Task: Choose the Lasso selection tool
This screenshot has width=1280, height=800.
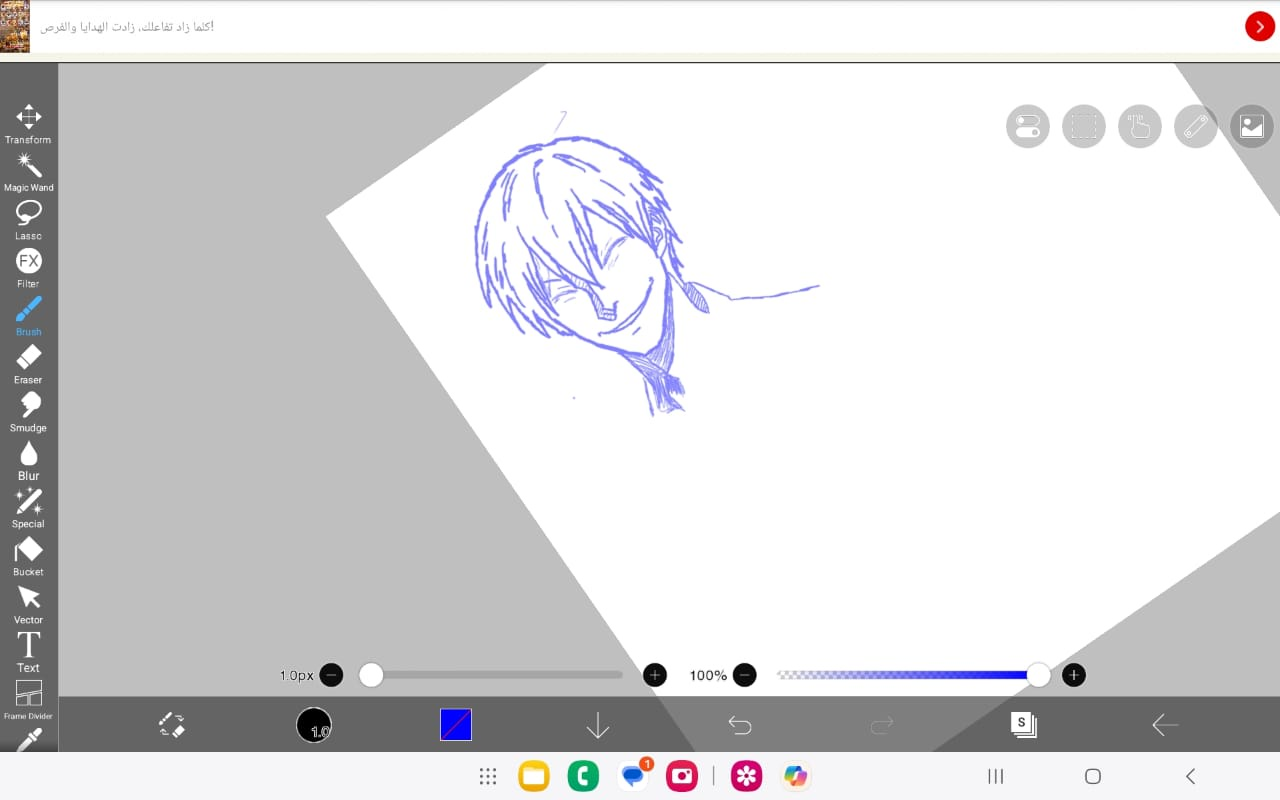Action: click(29, 219)
